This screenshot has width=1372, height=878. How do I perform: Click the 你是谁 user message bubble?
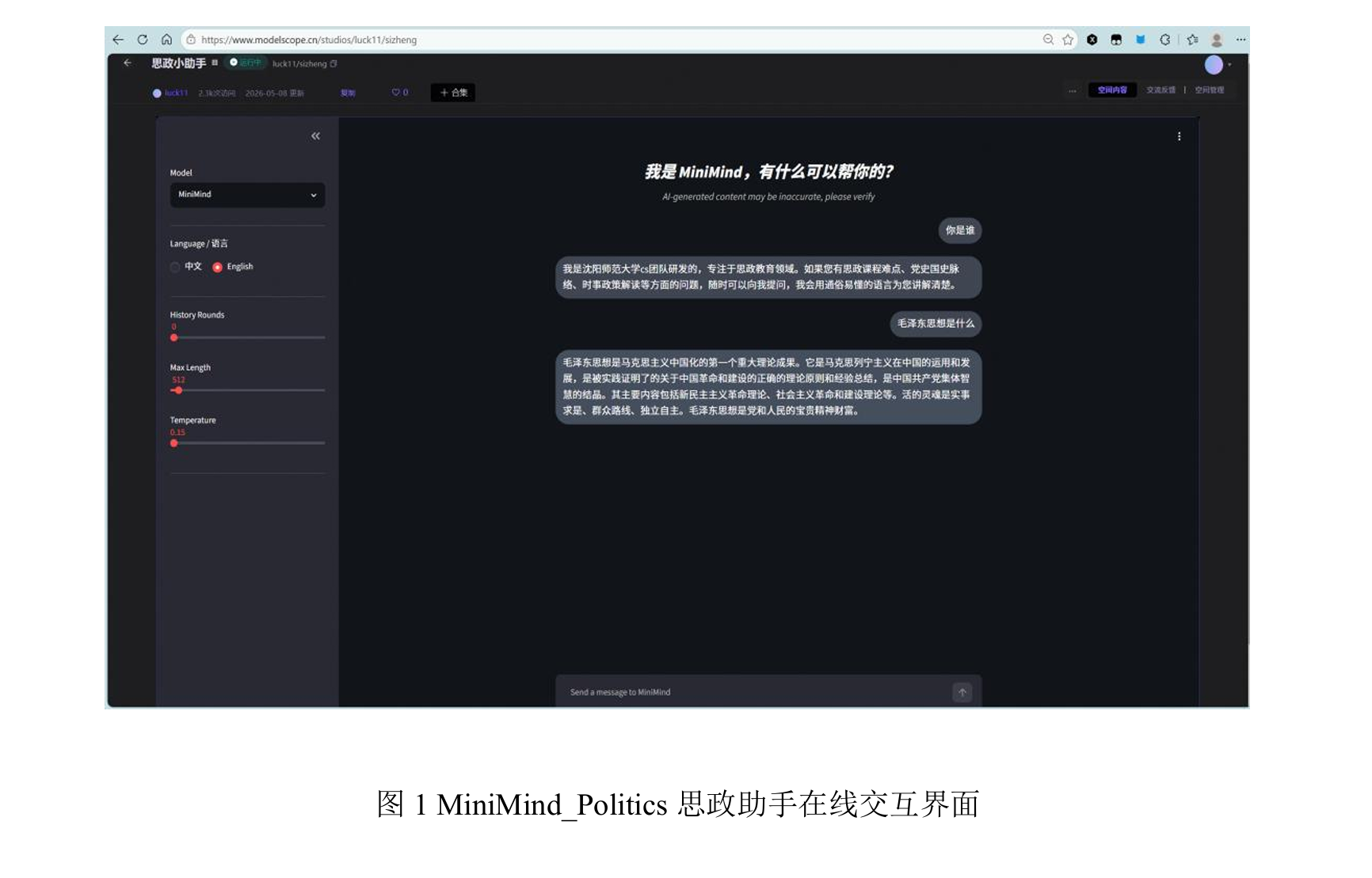click(960, 230)
